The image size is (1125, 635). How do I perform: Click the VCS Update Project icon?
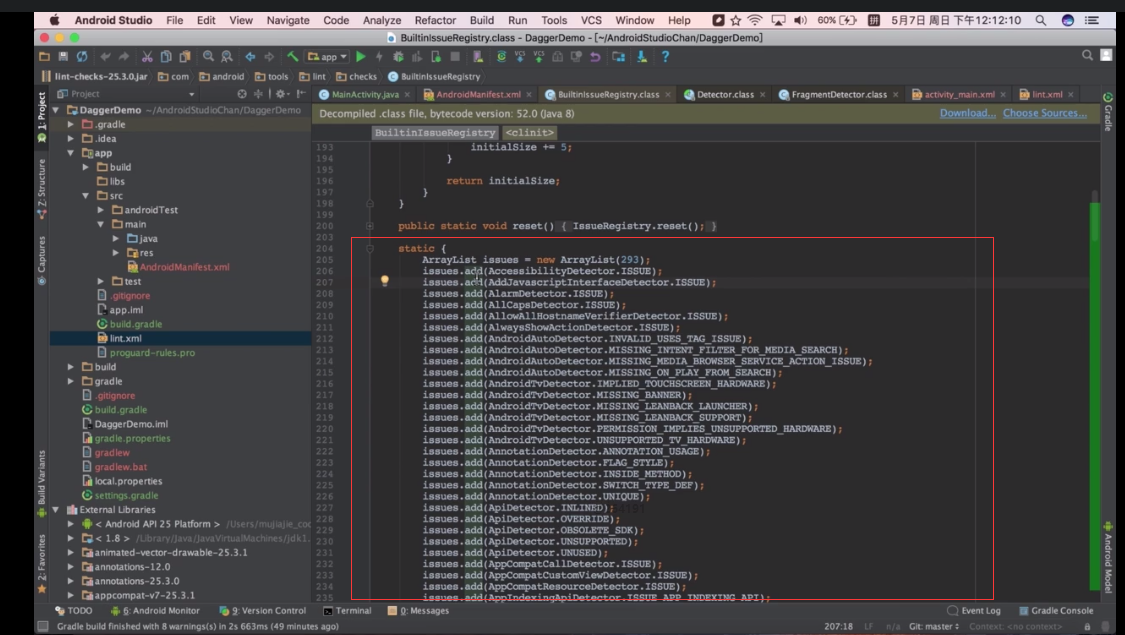pyautogui.click(x=519, y=57)
